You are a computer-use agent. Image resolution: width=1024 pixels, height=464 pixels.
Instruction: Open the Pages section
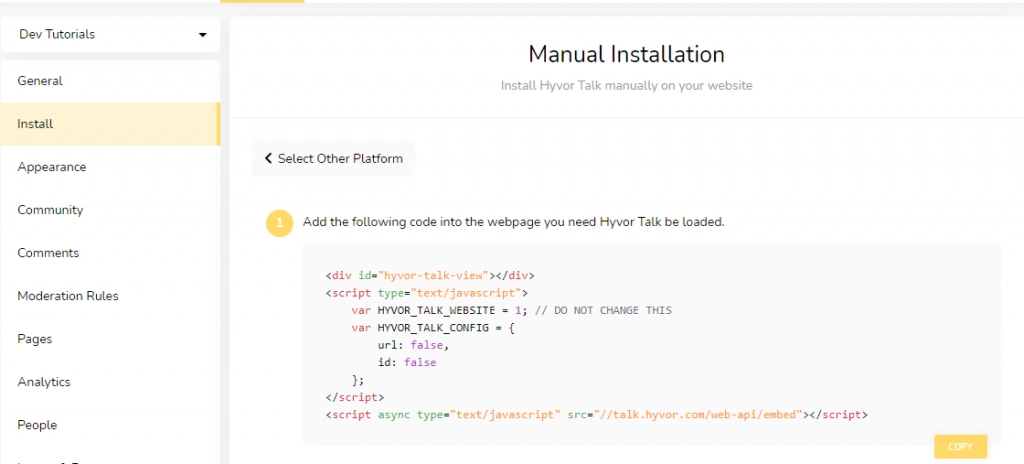[x=110, y=339]
